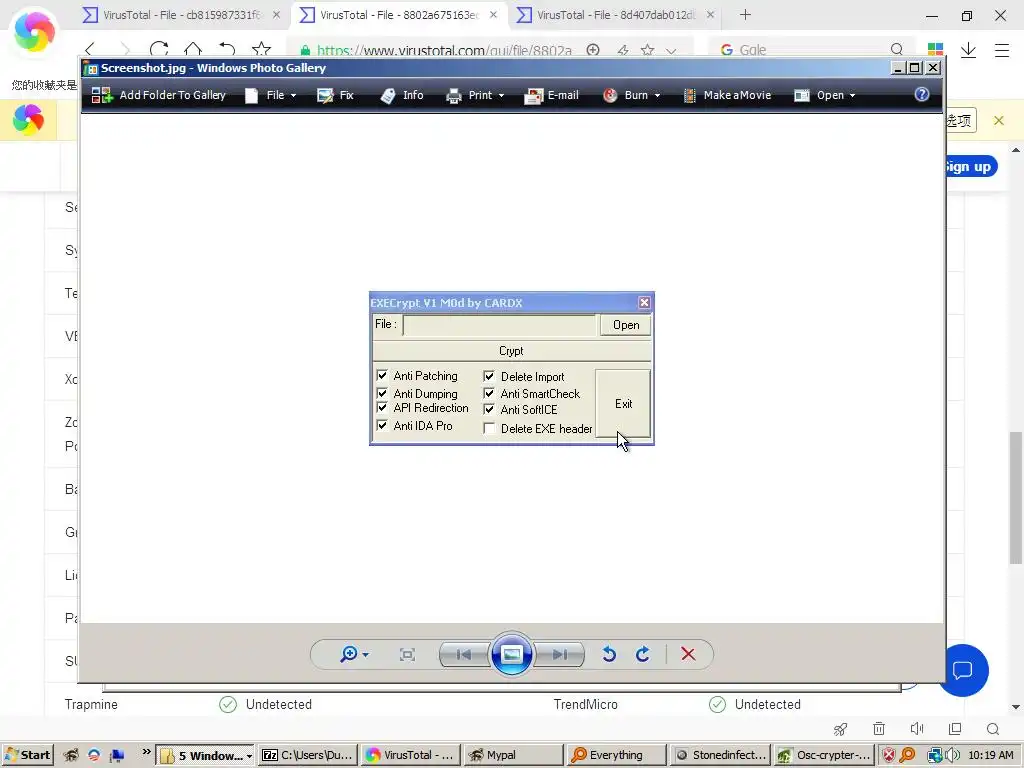Reload the browser page
Image resolution: width=1024 pixels, height=768 pixels.
[159, 49]
